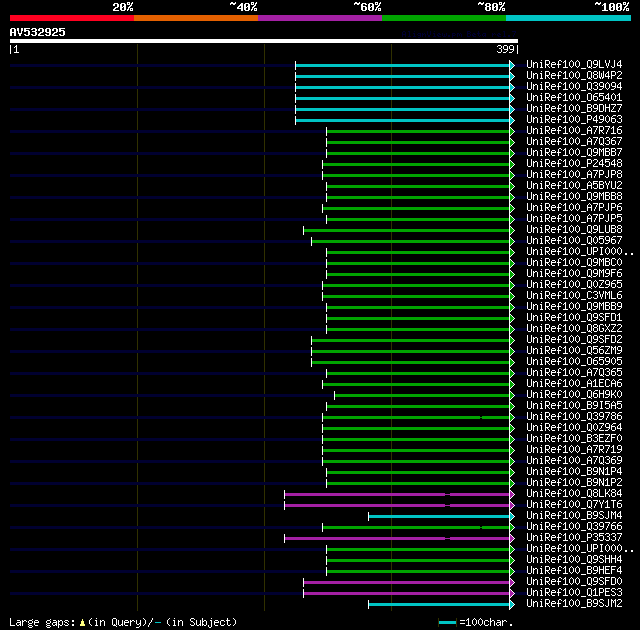Select the UniRef100_A7PJP8 label
The image size is (640, 630).
coord(574,175)
